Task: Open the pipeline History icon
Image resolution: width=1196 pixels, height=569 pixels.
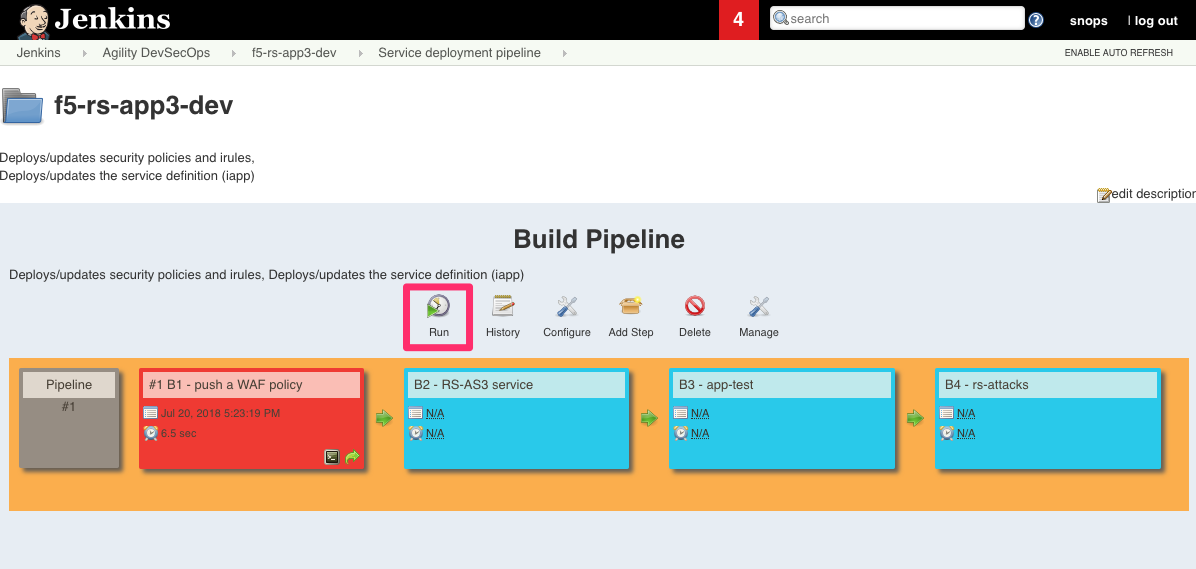Action: tap(503, 307)
